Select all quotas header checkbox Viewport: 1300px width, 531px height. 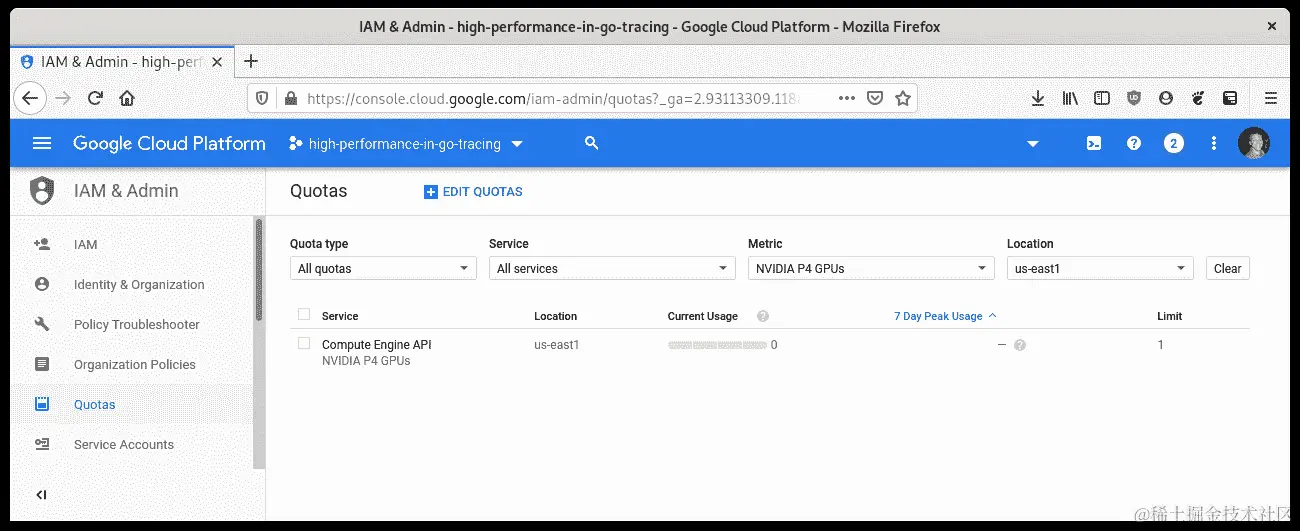click(x=304, y=315)
